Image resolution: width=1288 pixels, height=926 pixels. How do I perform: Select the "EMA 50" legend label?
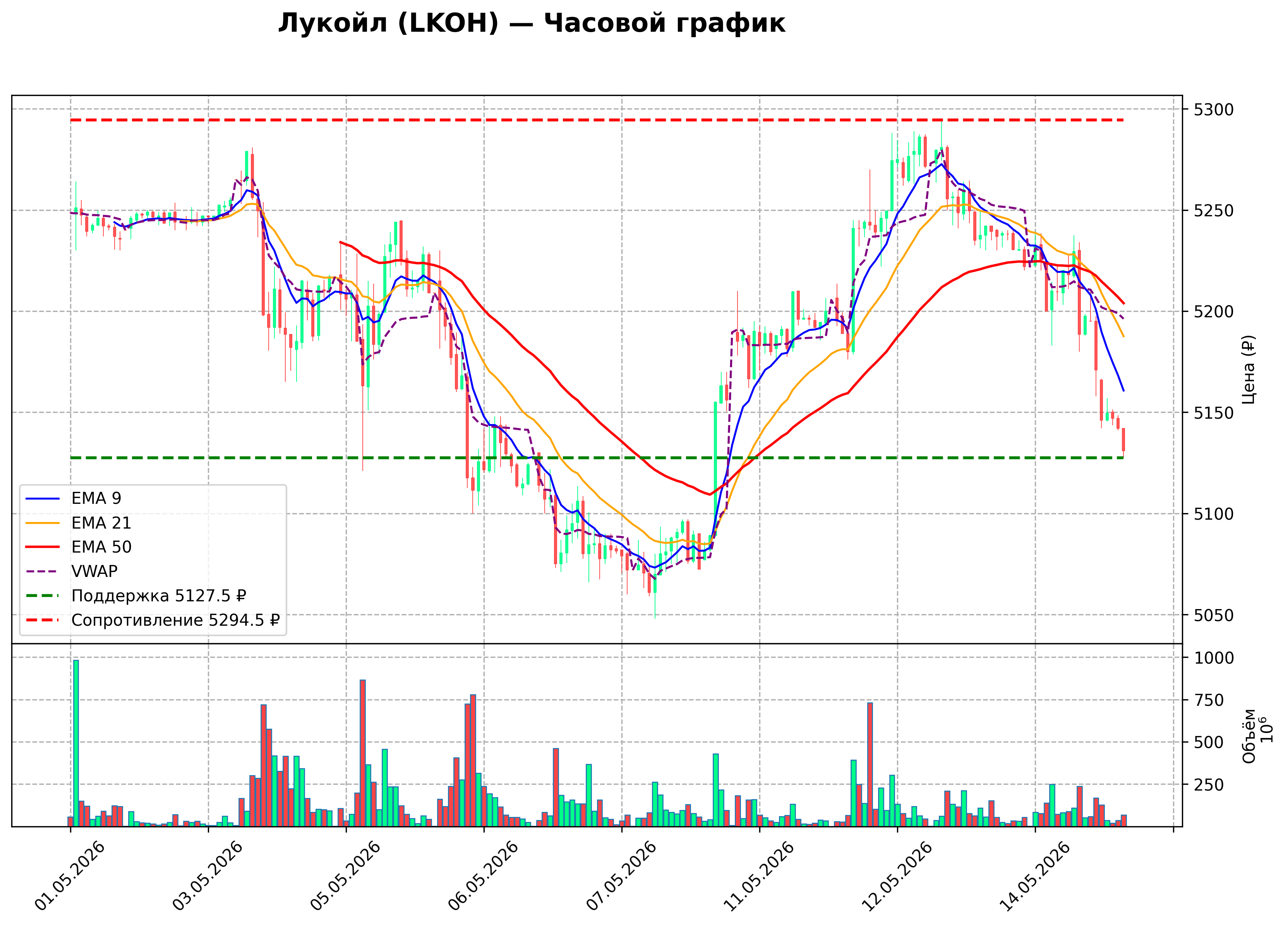(101, 547)
